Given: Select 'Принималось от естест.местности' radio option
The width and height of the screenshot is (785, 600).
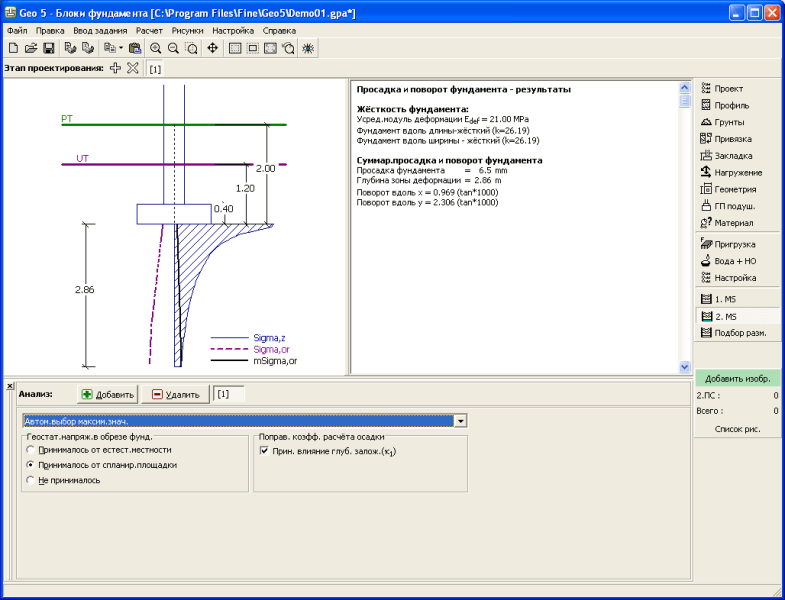Looking at the screenshot, I should pos(30,451).
